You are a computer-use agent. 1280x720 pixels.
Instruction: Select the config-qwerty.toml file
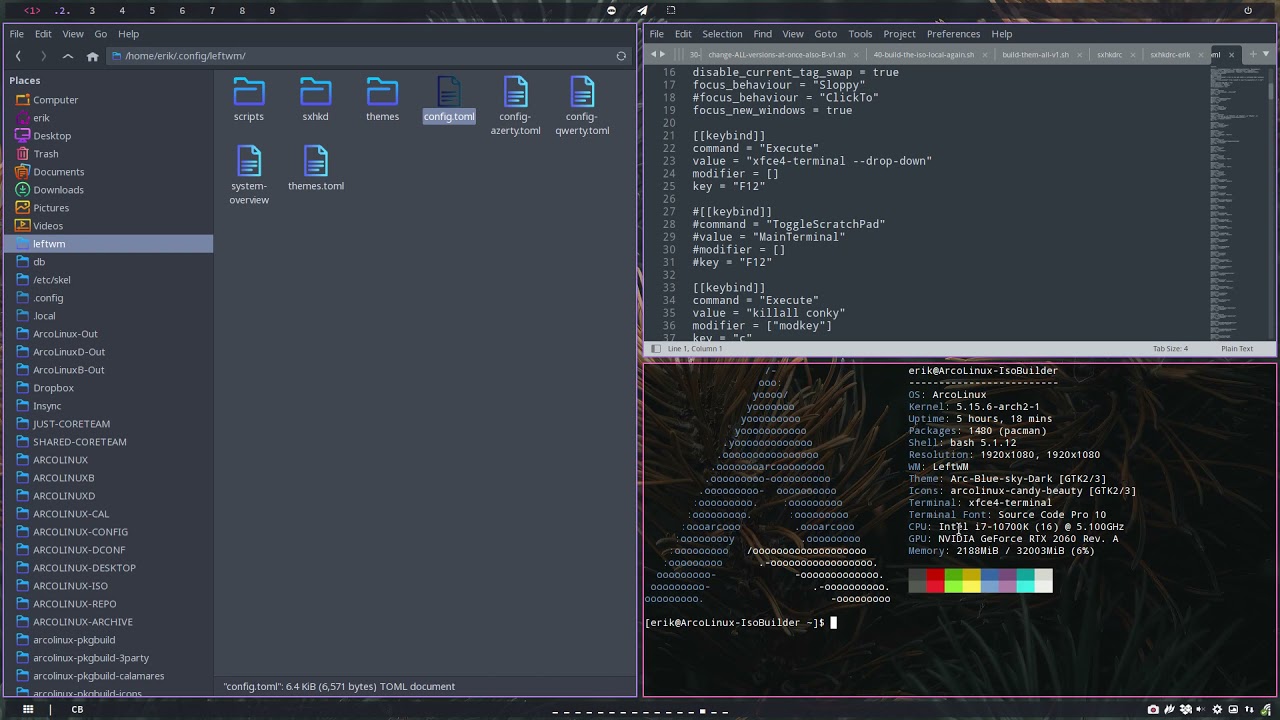(582, 106)
